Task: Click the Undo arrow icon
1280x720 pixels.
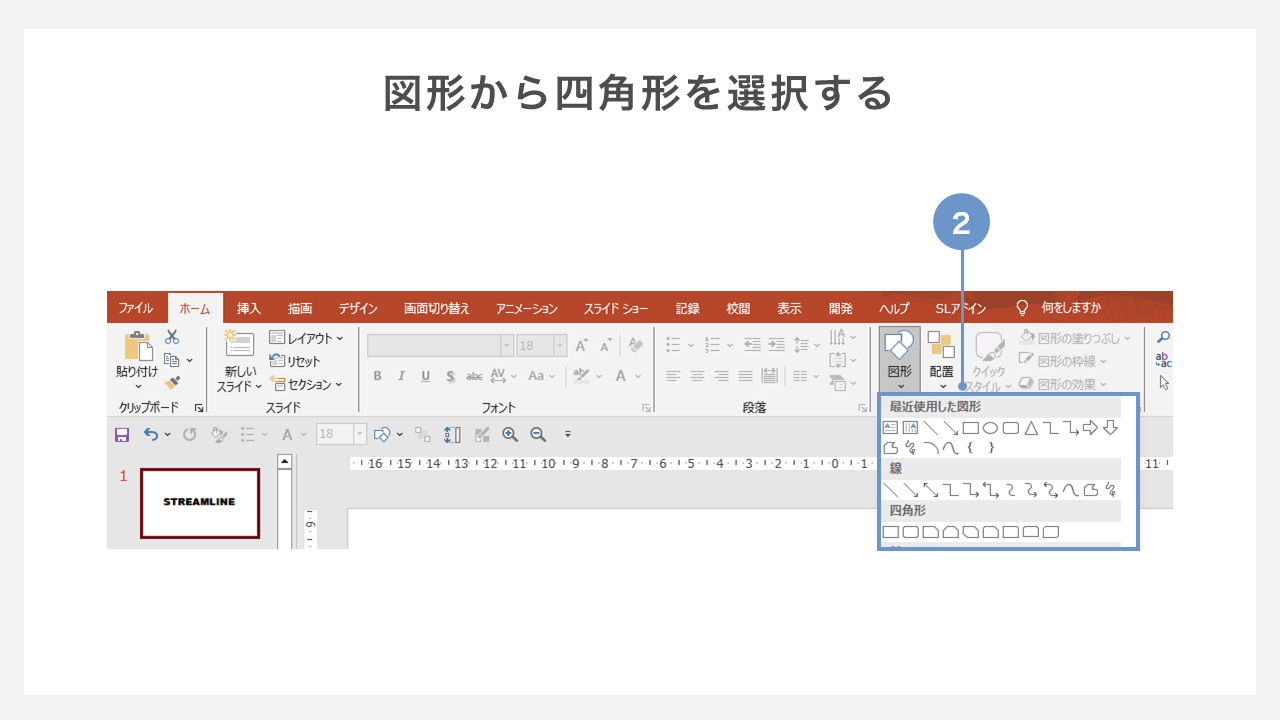Action: click(151, 434)
